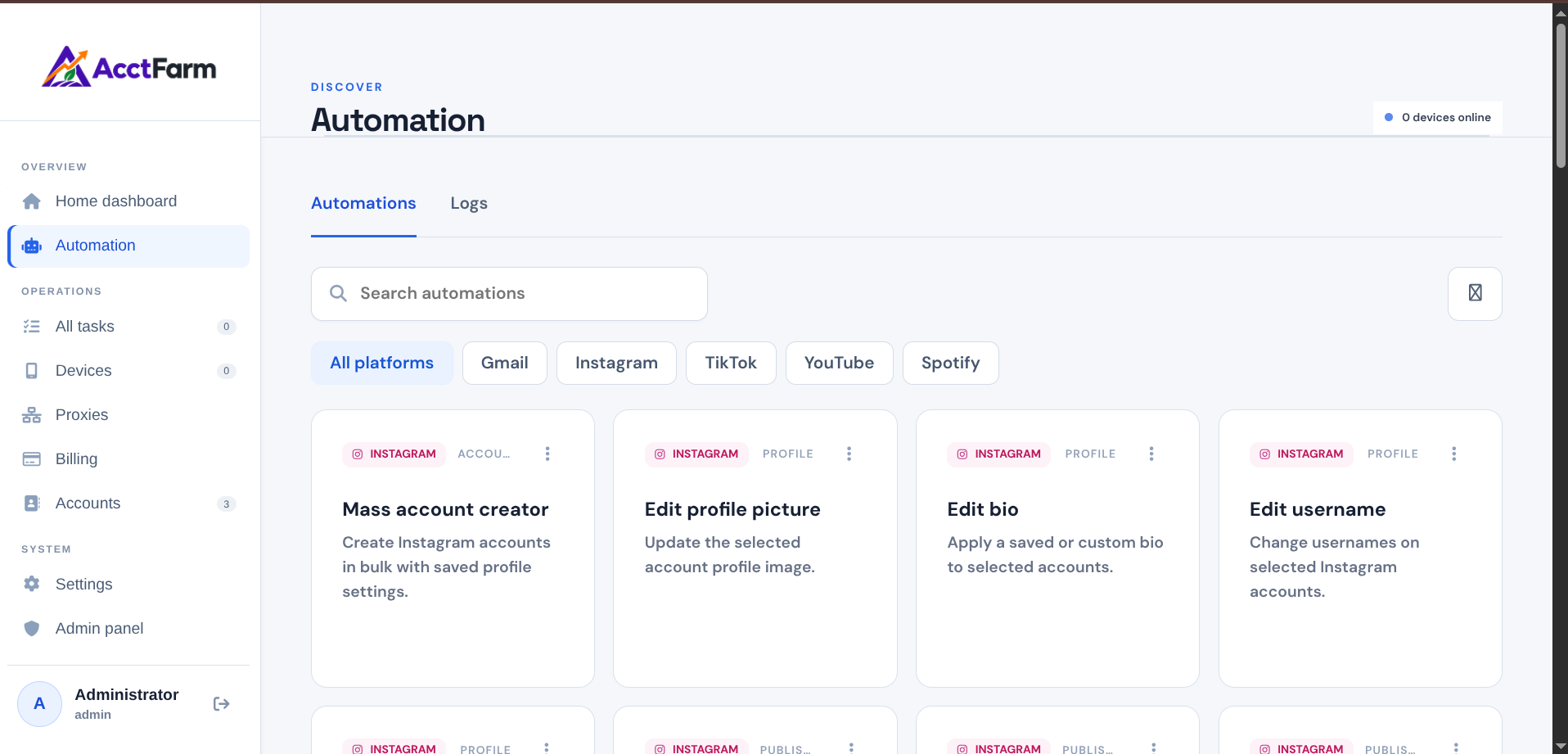Image resolution: width=1568 pixels, height=754 pixels.
Task: Filter automations by Spotify
Action: (x=950, y=363)
